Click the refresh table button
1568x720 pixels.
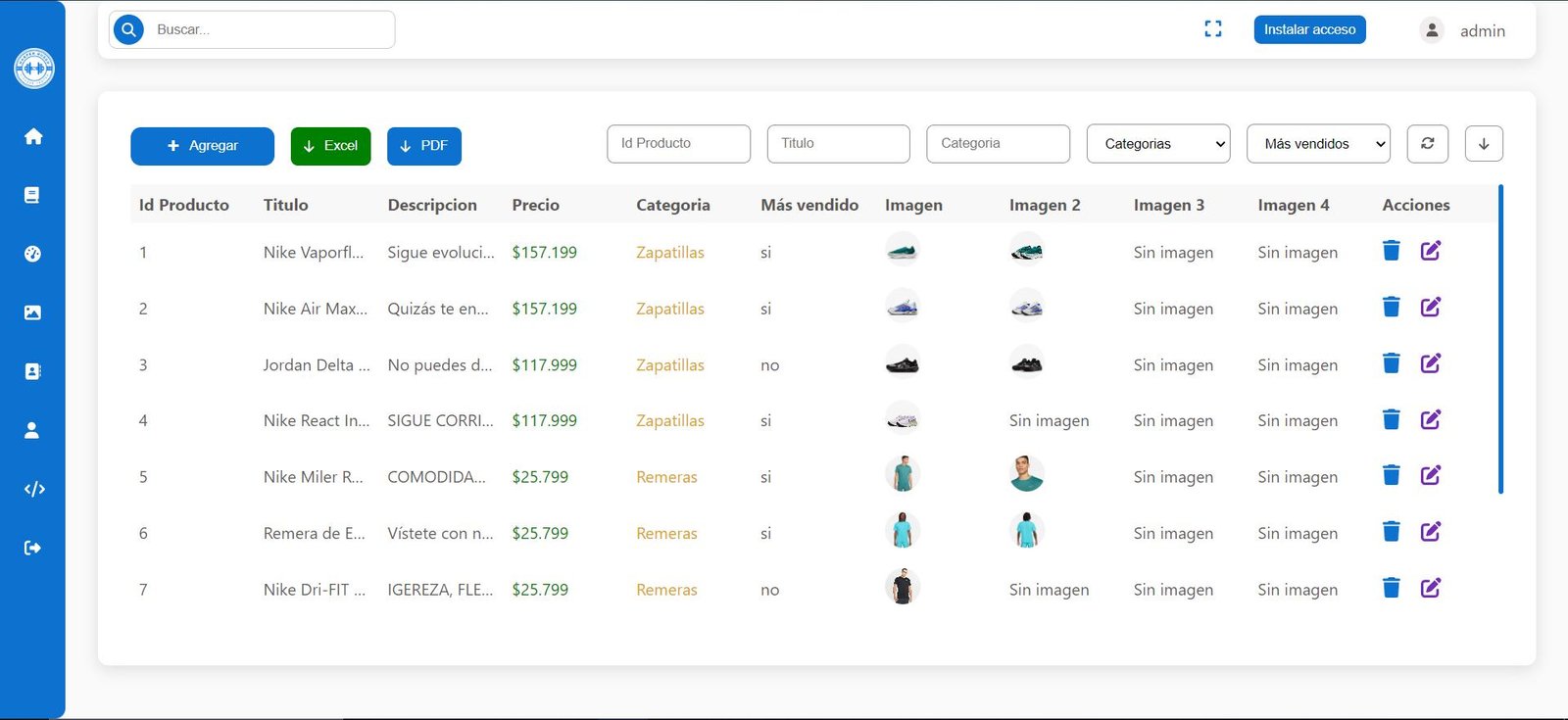pyautogui.click(x=1427, y=144)
